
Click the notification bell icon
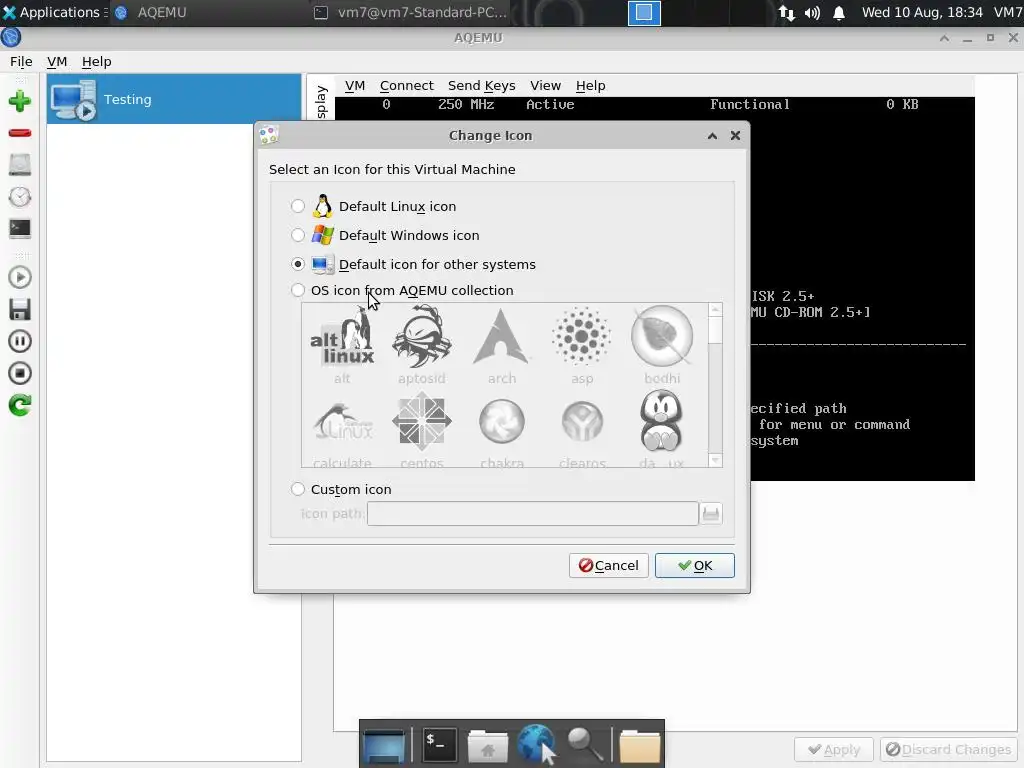coord(839,12)
